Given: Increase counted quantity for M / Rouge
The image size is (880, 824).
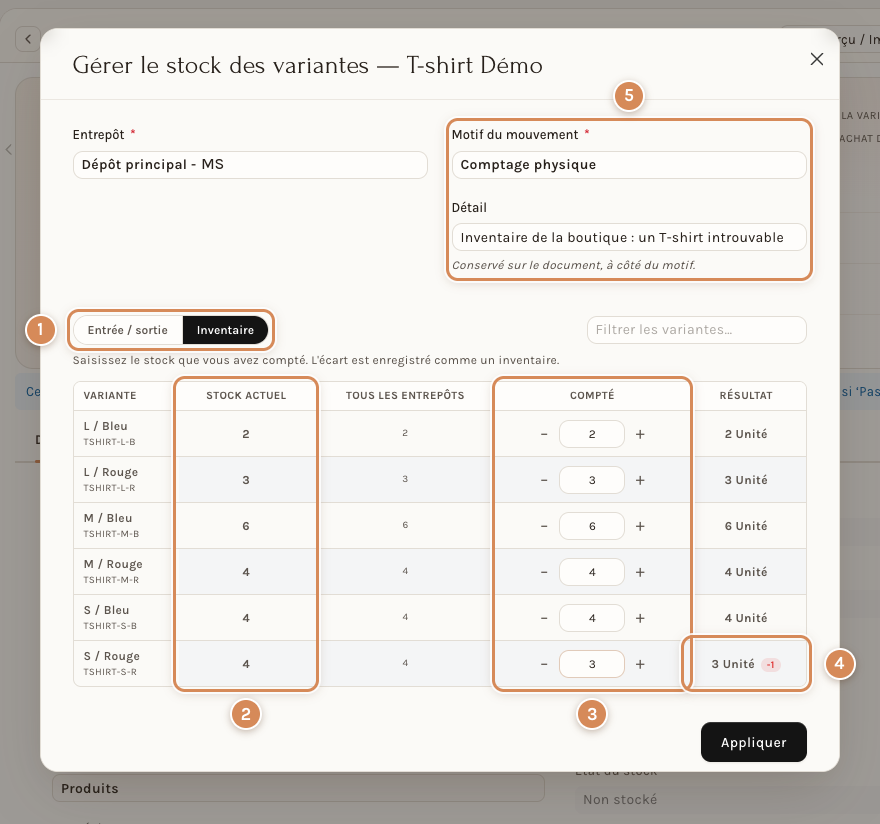Looking at the screenshot, I should click(x=640, y=573).
